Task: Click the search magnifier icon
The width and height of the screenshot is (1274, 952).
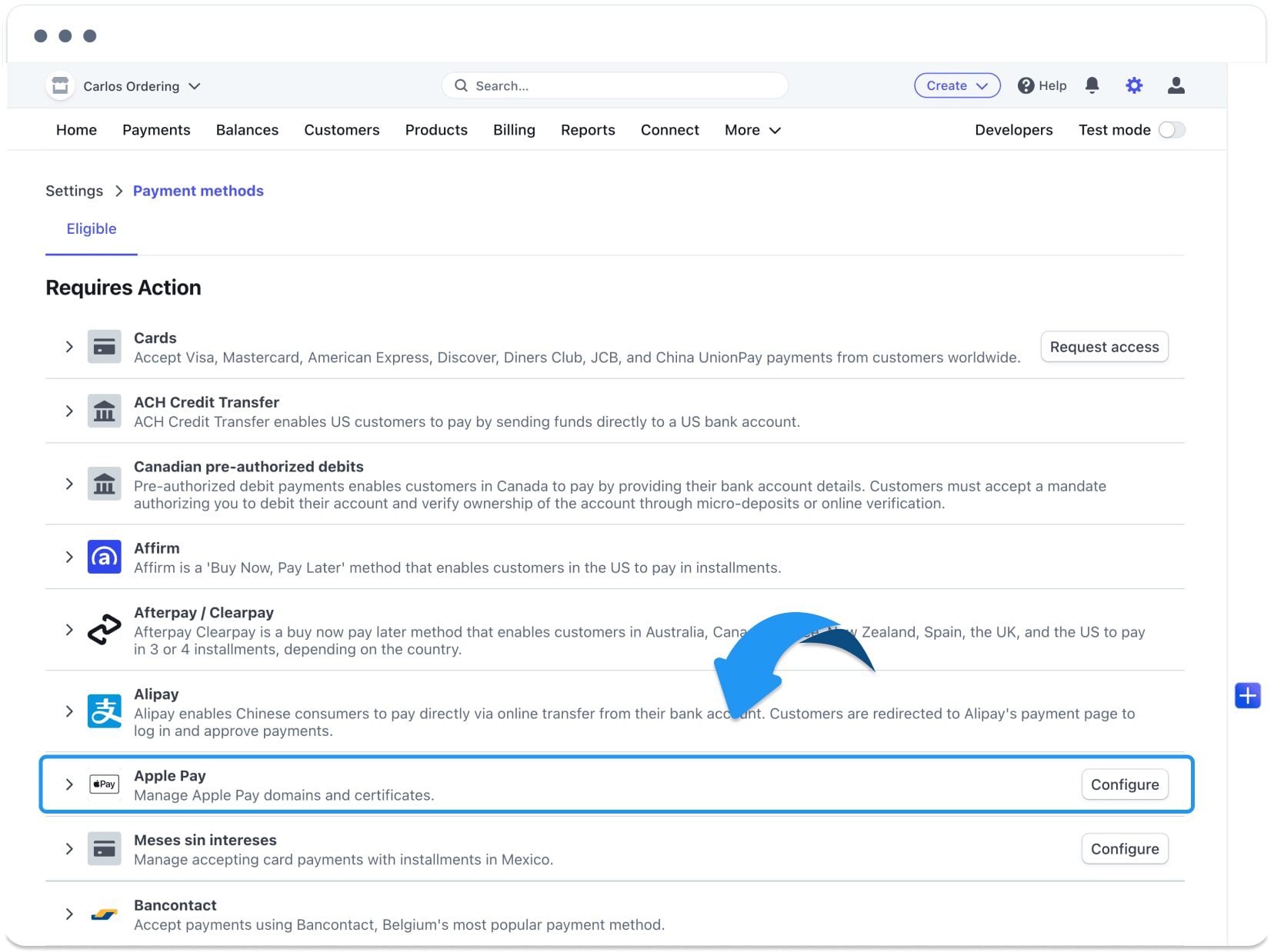Action: pyautogui.click(x=461, y=85)
